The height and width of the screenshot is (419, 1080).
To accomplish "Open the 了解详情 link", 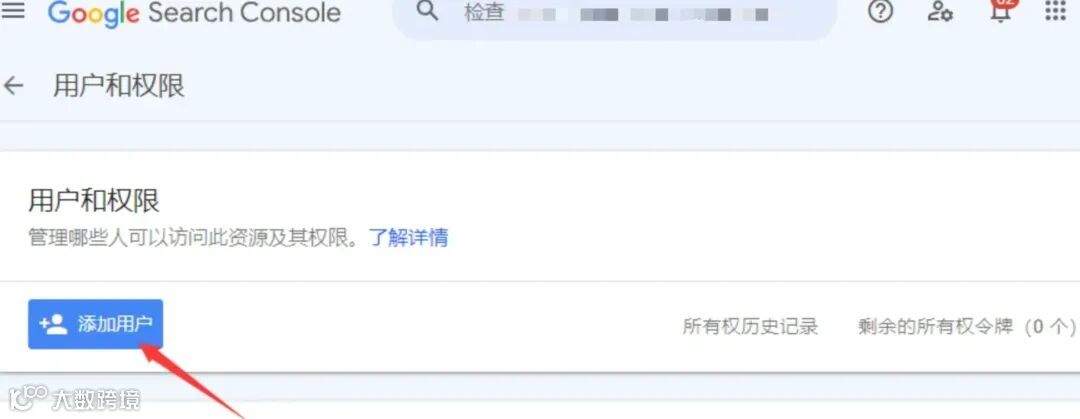I will pos(409,238).
